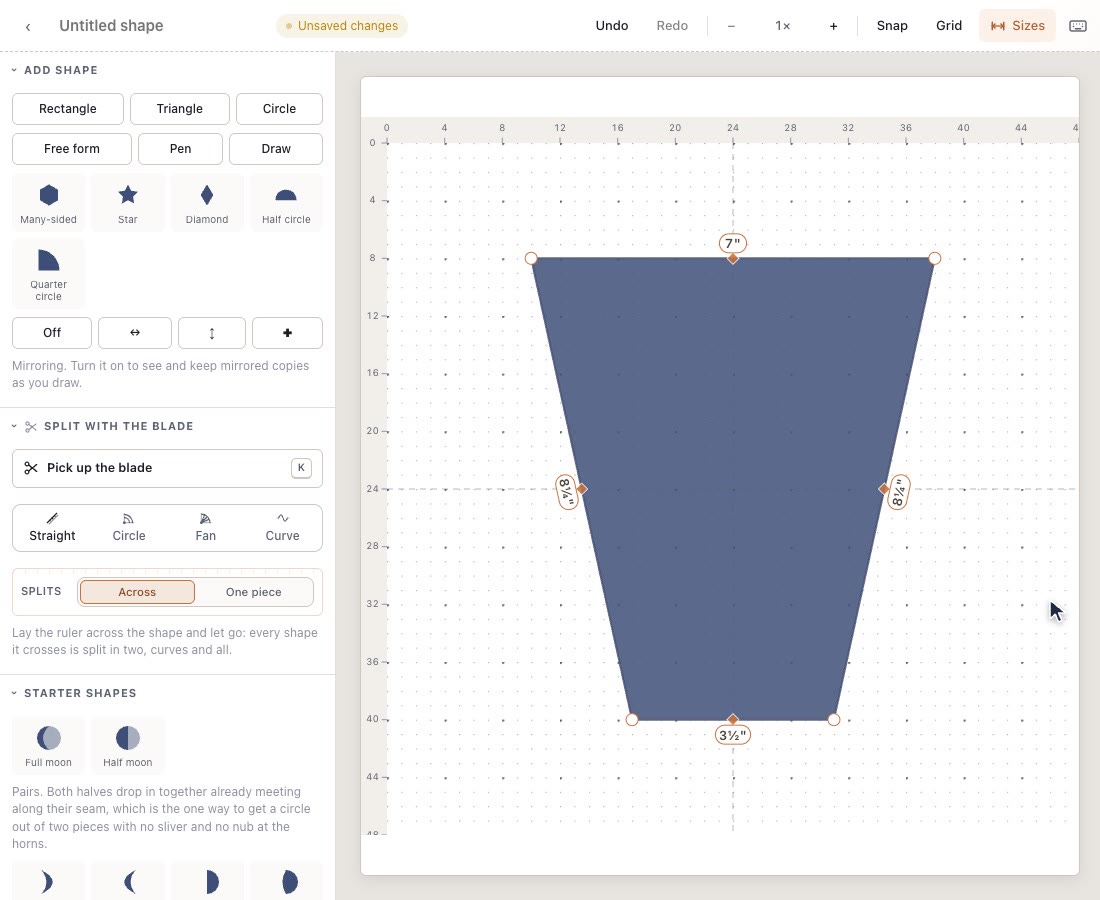Screen dimensions: 1100x900
Task: Select the Curve blade mode
Action: click(x=283, y=528)
